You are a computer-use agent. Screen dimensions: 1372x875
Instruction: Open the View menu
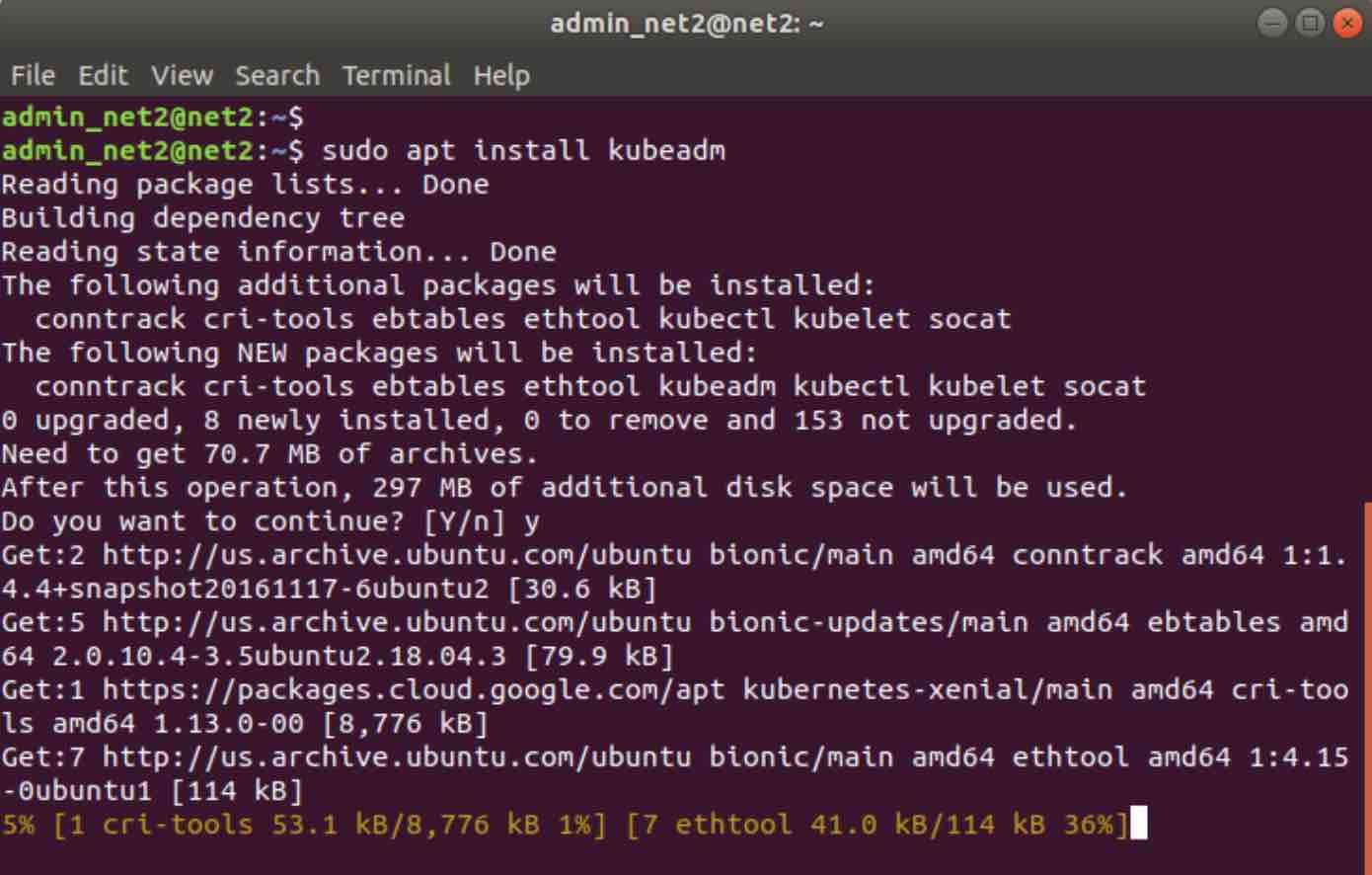click(182, 75)
